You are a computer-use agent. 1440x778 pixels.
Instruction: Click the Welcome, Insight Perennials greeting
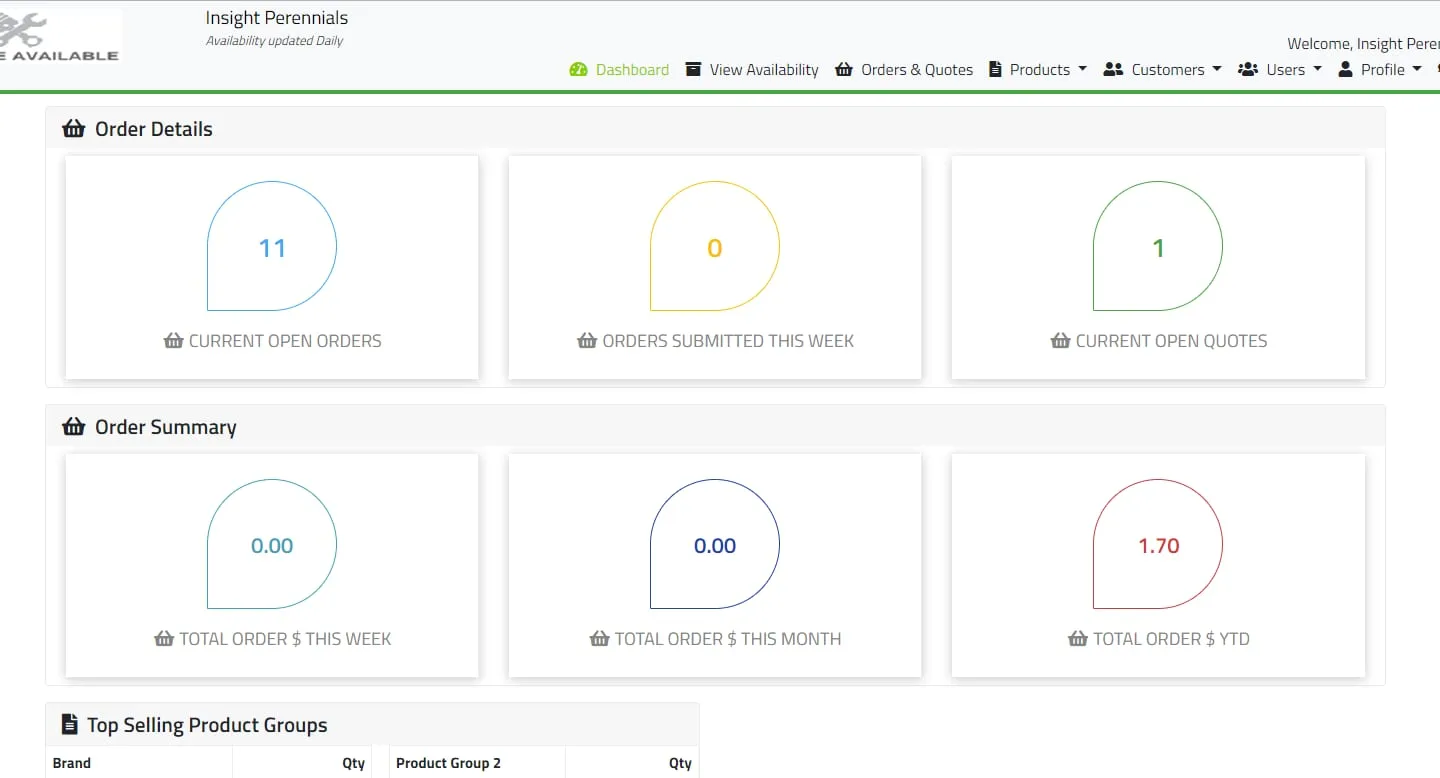1363,44
